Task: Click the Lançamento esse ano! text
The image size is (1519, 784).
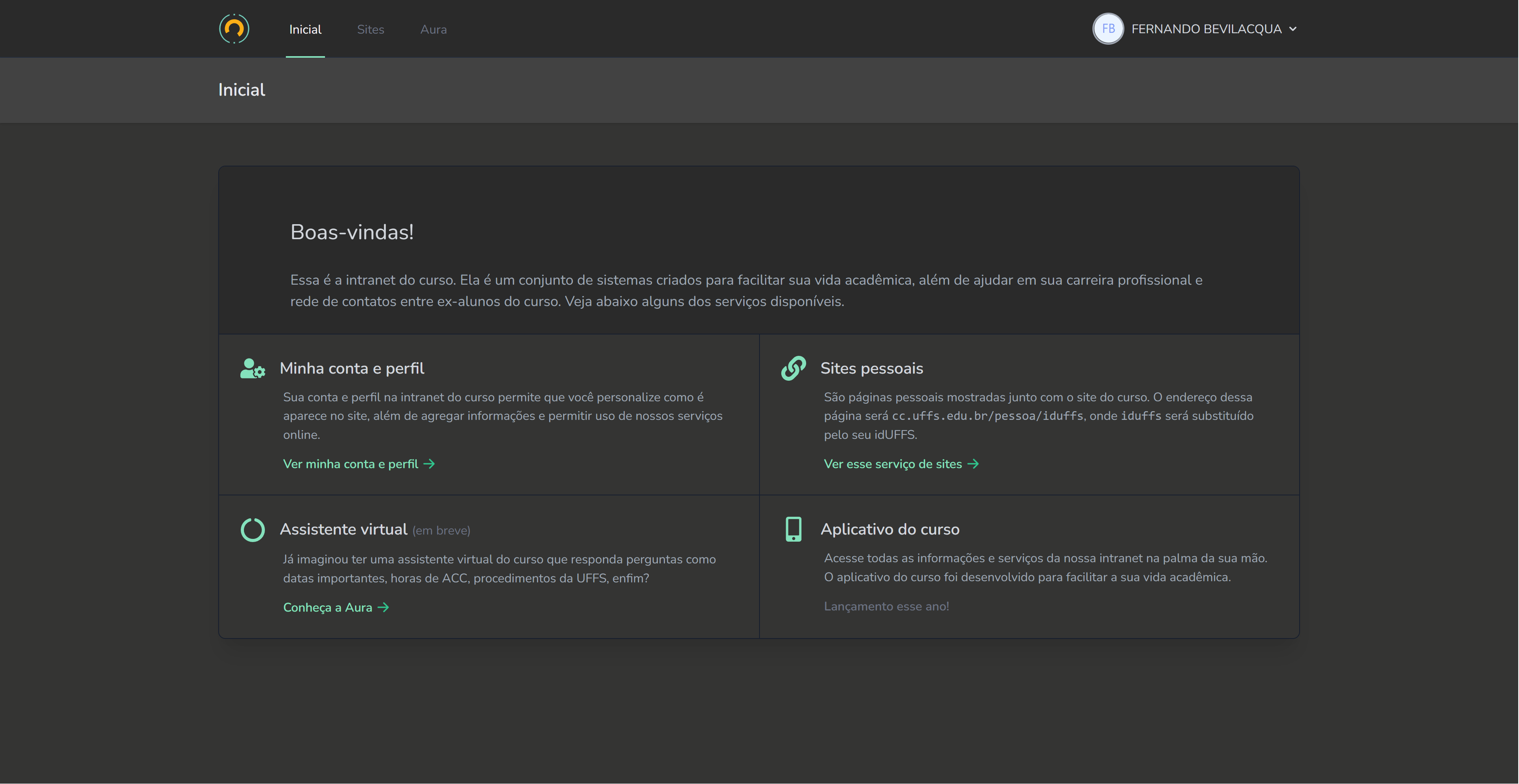Action: click(886, 606)
